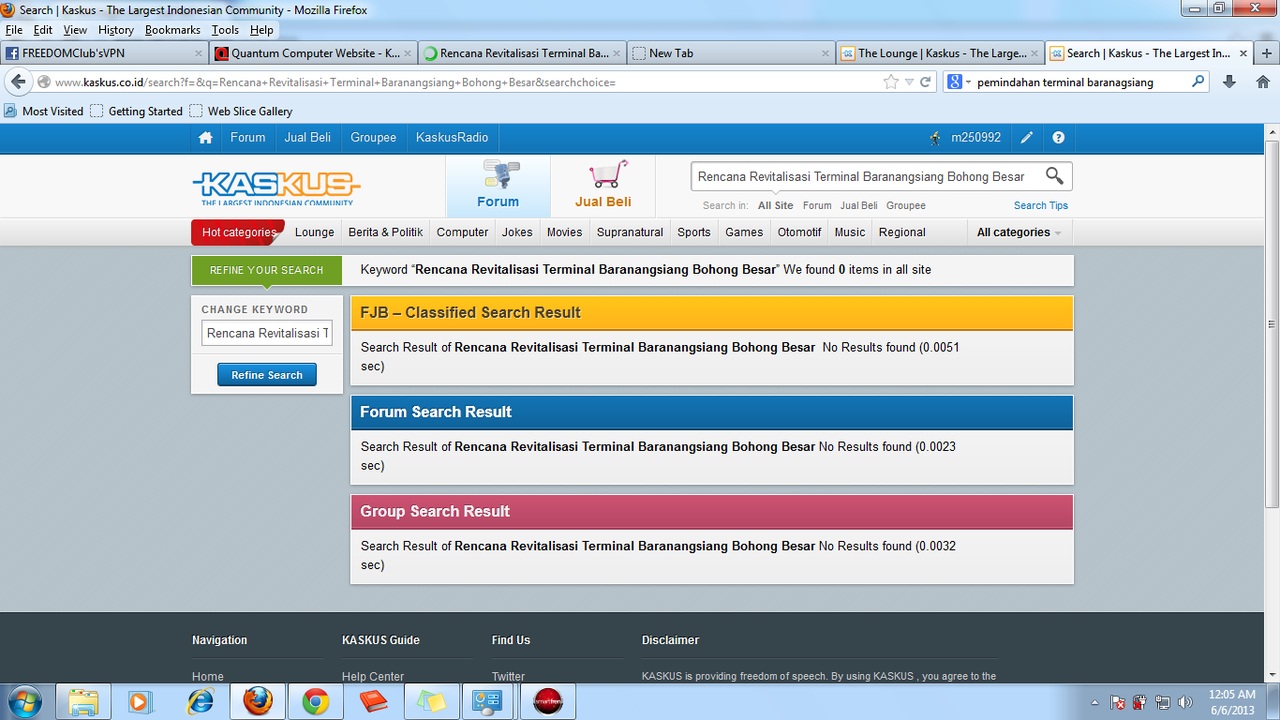Screen dimensions: 1280x720
Task: Open the pencil edit icon beside username
Action: (x=1027, y=138)
